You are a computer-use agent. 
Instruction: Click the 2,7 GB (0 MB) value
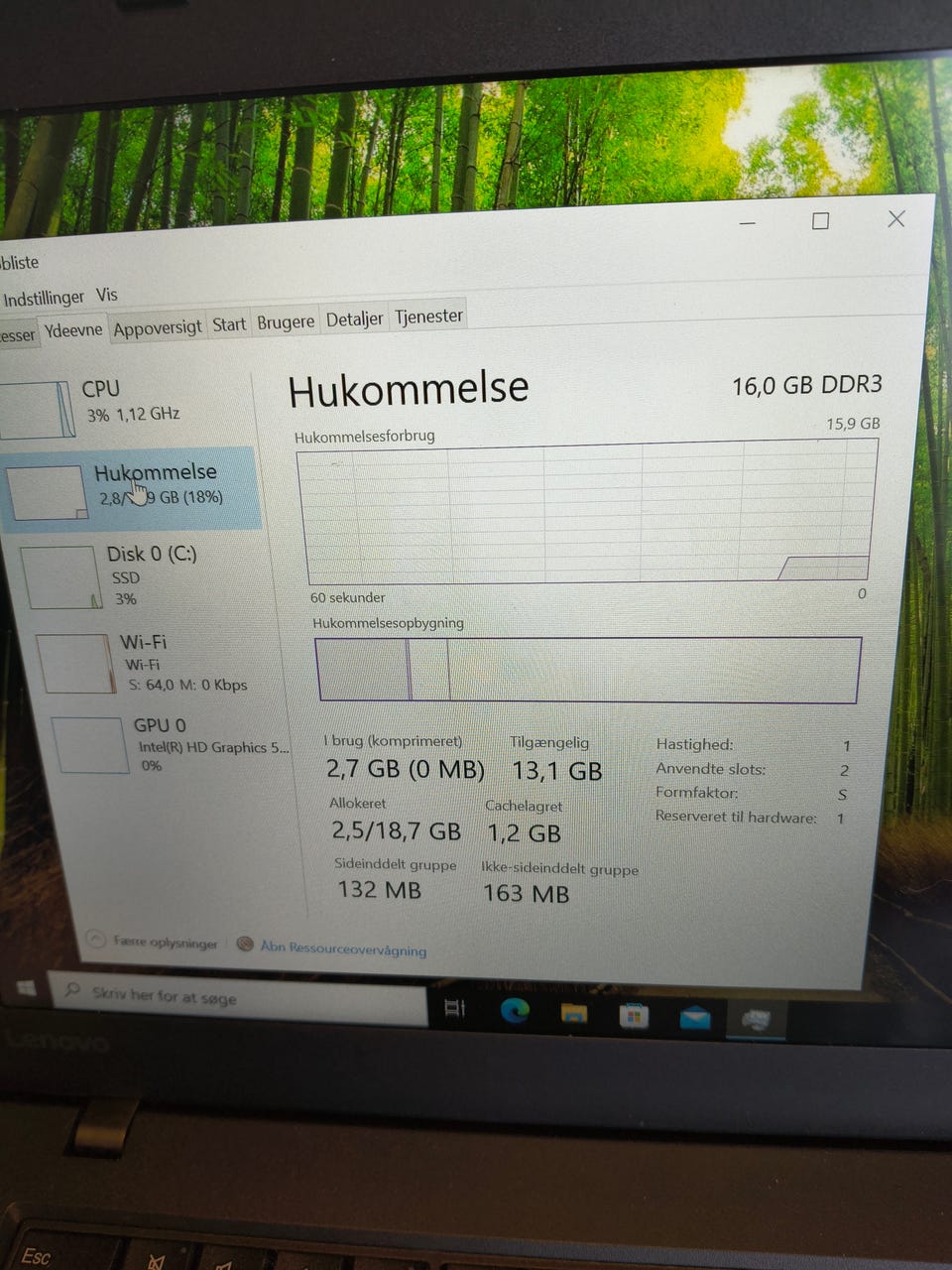point(405,769)
